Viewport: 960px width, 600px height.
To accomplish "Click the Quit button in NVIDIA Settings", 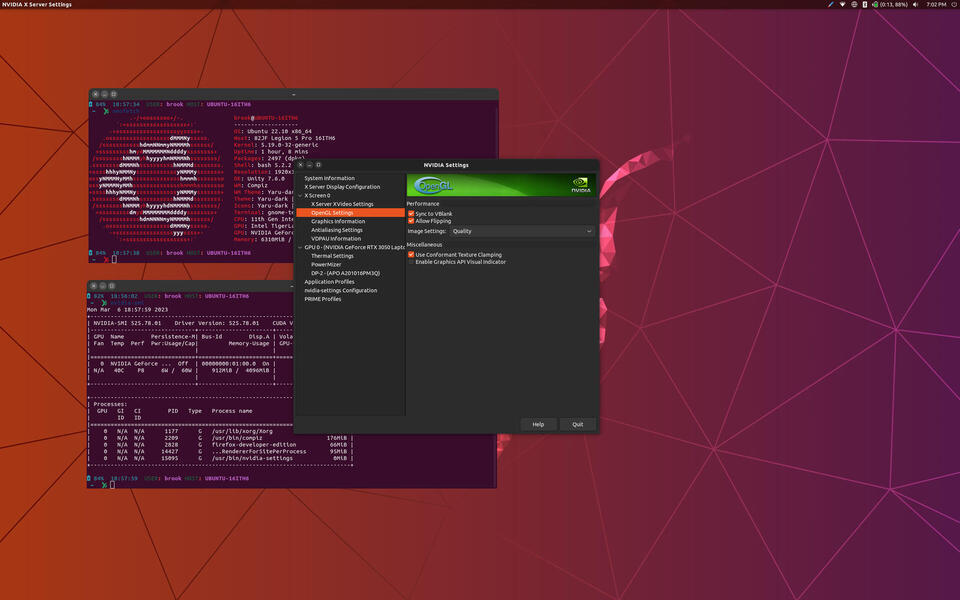I will (x=577, y=424).
